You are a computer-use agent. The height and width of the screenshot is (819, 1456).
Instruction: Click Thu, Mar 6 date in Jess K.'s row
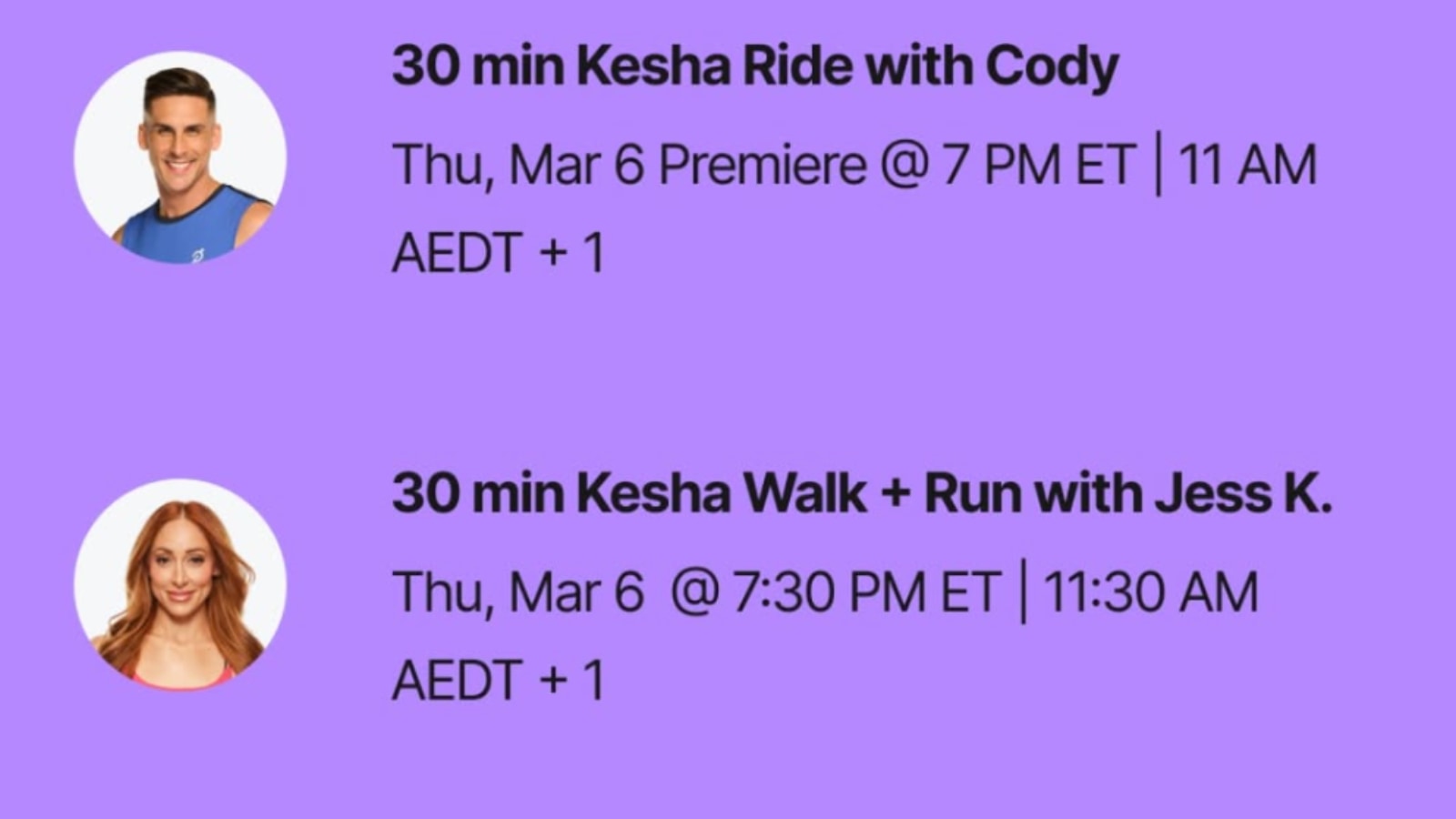pyautogui.click(x=518, y=592)
